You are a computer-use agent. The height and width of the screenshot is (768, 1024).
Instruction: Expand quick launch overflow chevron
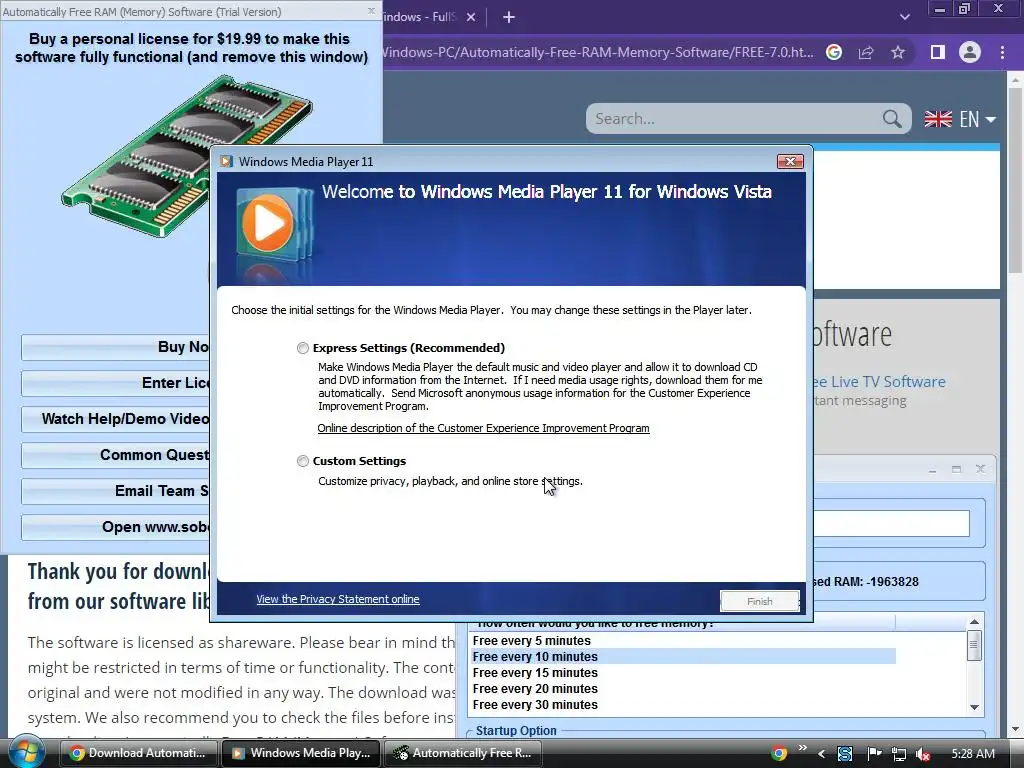802,748
